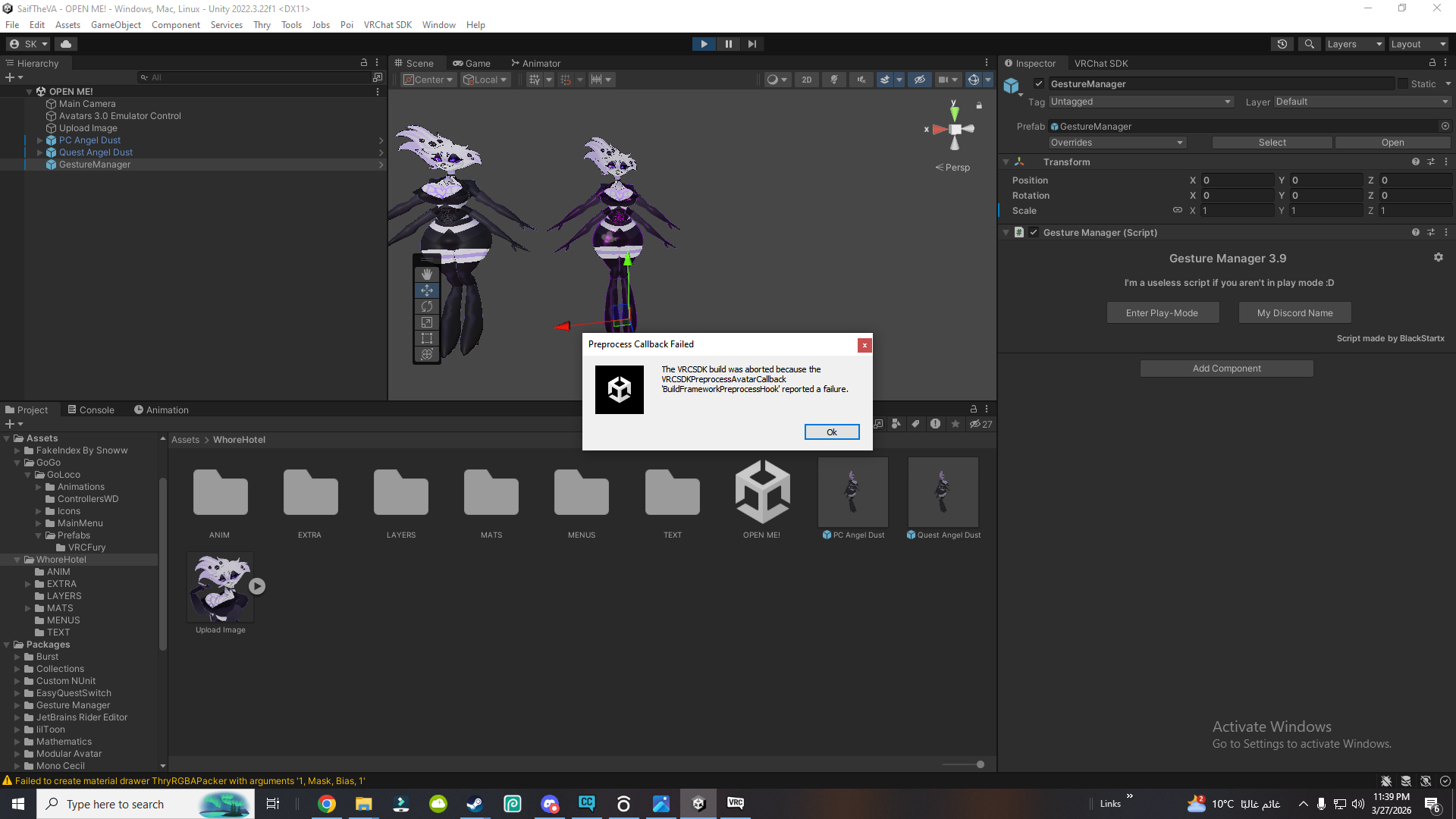Click Add Component button
The image size is (1456, 819).
click(1226, 369)
